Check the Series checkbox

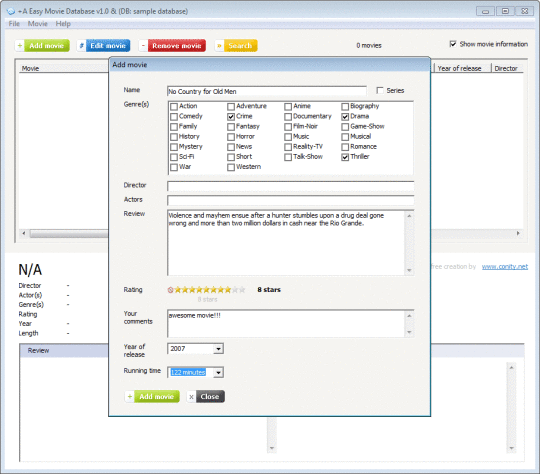click(x=380, y=90)
